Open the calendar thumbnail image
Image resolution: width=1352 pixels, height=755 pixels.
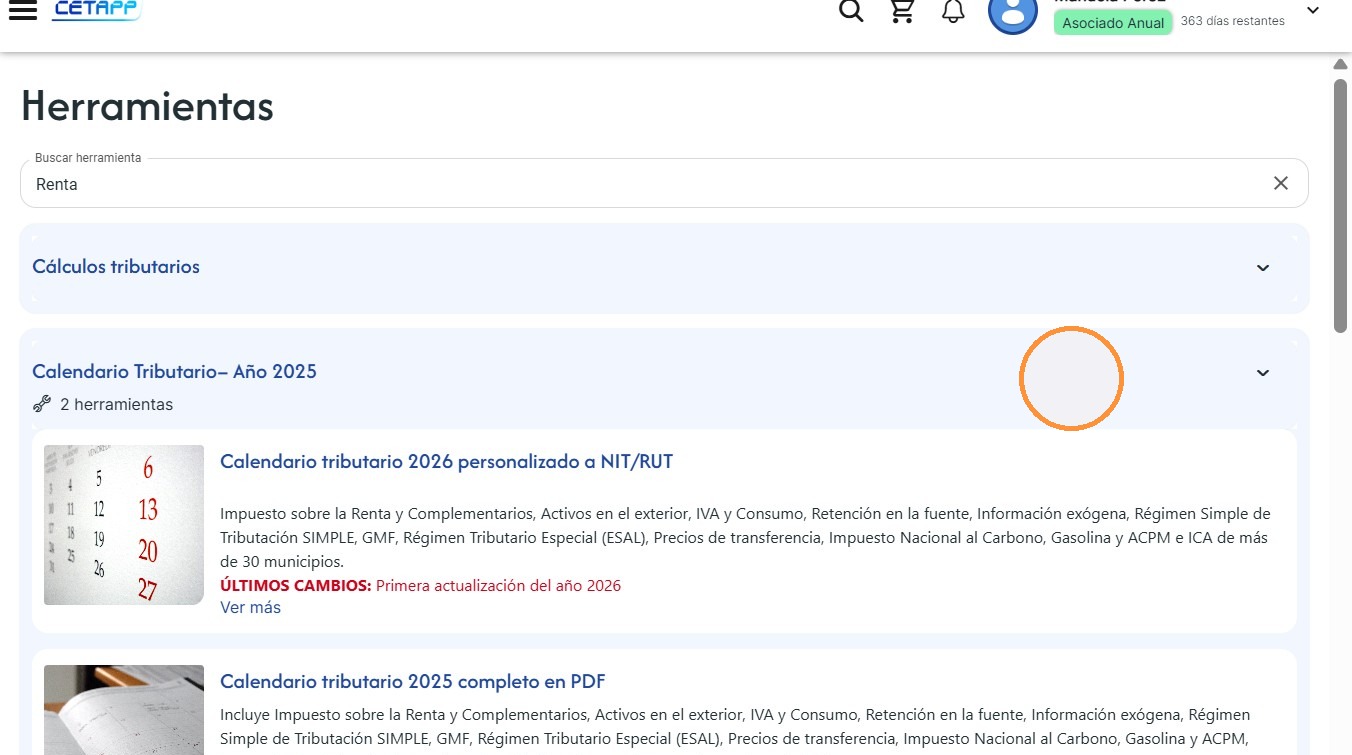coord(124,525)
